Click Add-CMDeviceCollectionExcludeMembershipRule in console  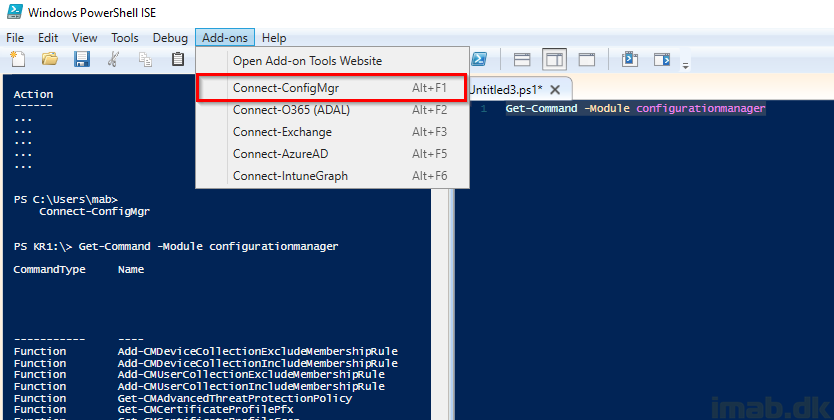point(257,351)
